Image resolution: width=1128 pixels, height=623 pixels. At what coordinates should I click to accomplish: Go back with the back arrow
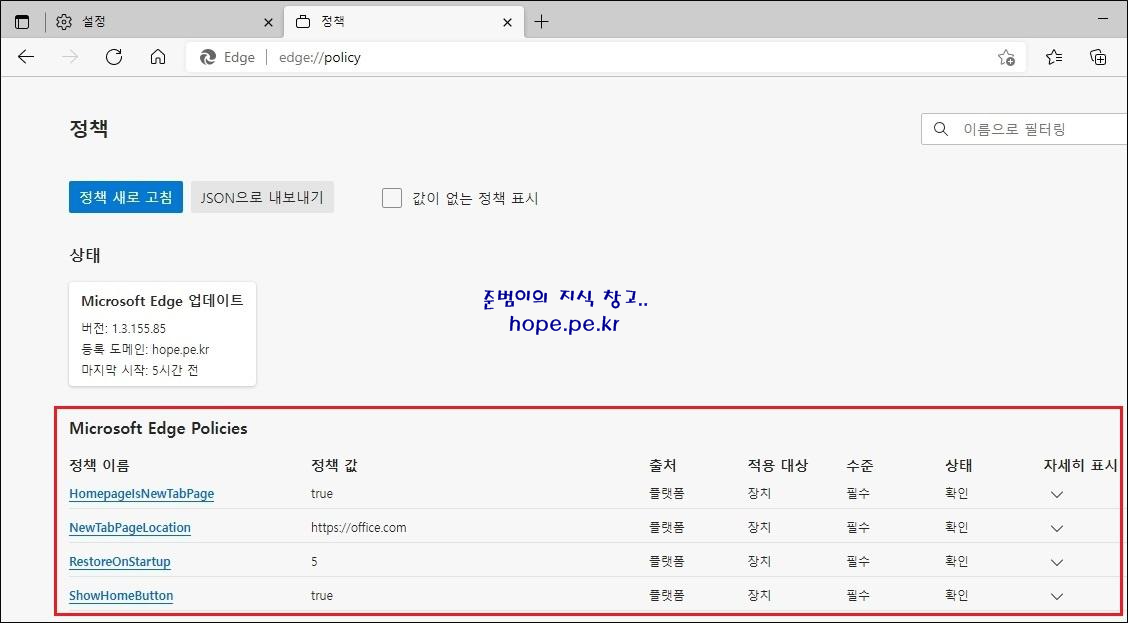[26, 58]
